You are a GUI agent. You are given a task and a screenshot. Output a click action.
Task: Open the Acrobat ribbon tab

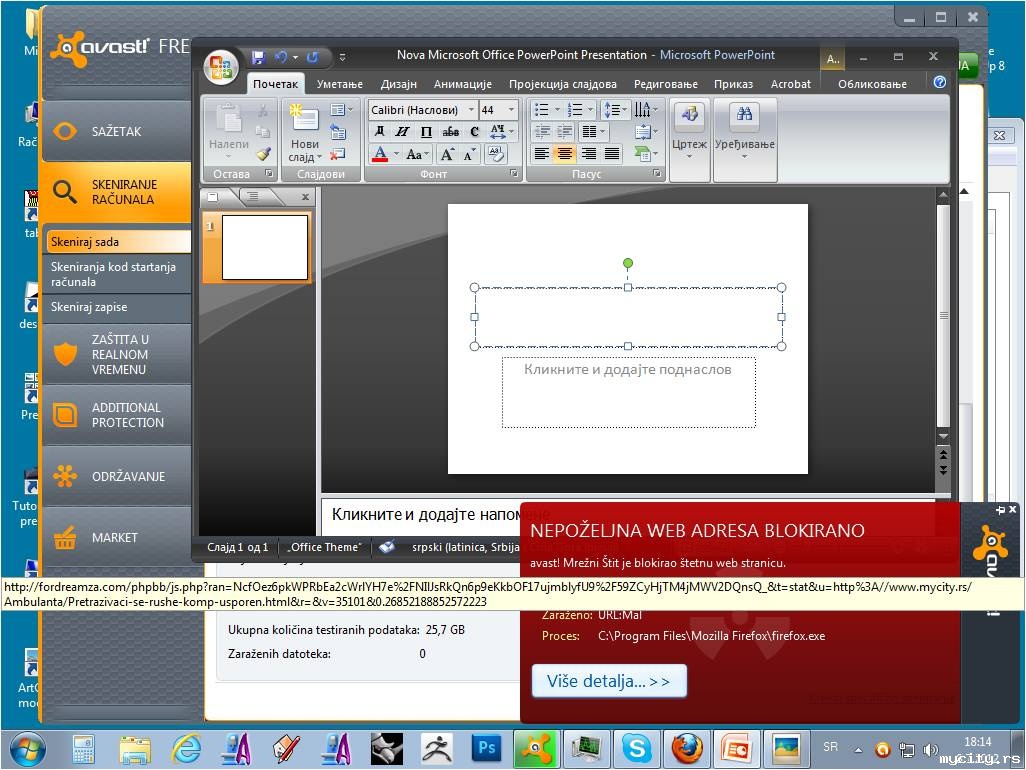[790, 84]
